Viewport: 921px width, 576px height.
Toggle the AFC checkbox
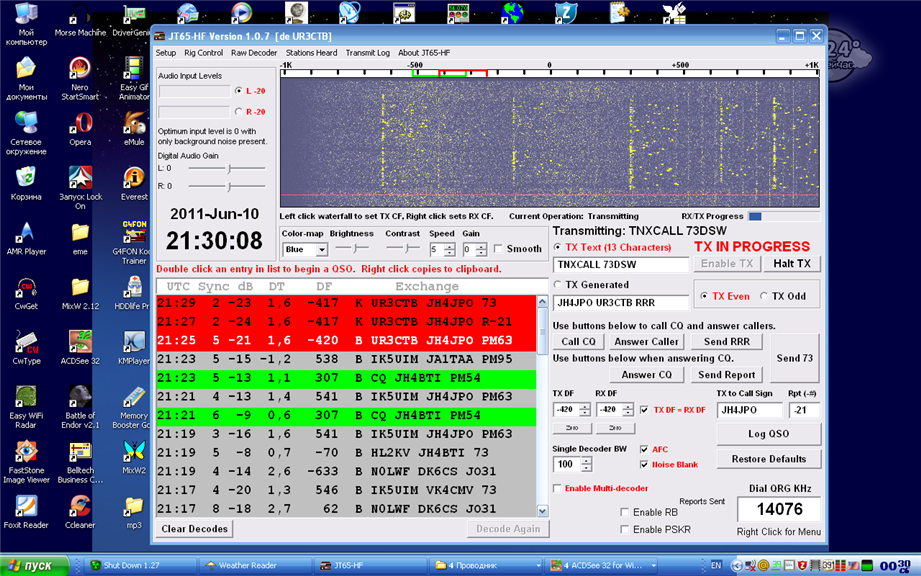click(644, 449)
